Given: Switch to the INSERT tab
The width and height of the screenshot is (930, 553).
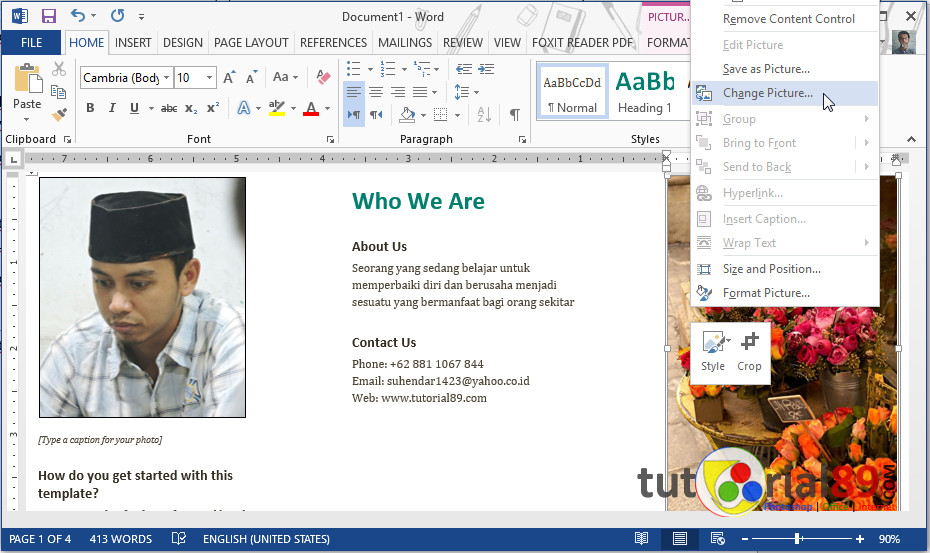Looking at the screenshot, I should click(133, 43).
